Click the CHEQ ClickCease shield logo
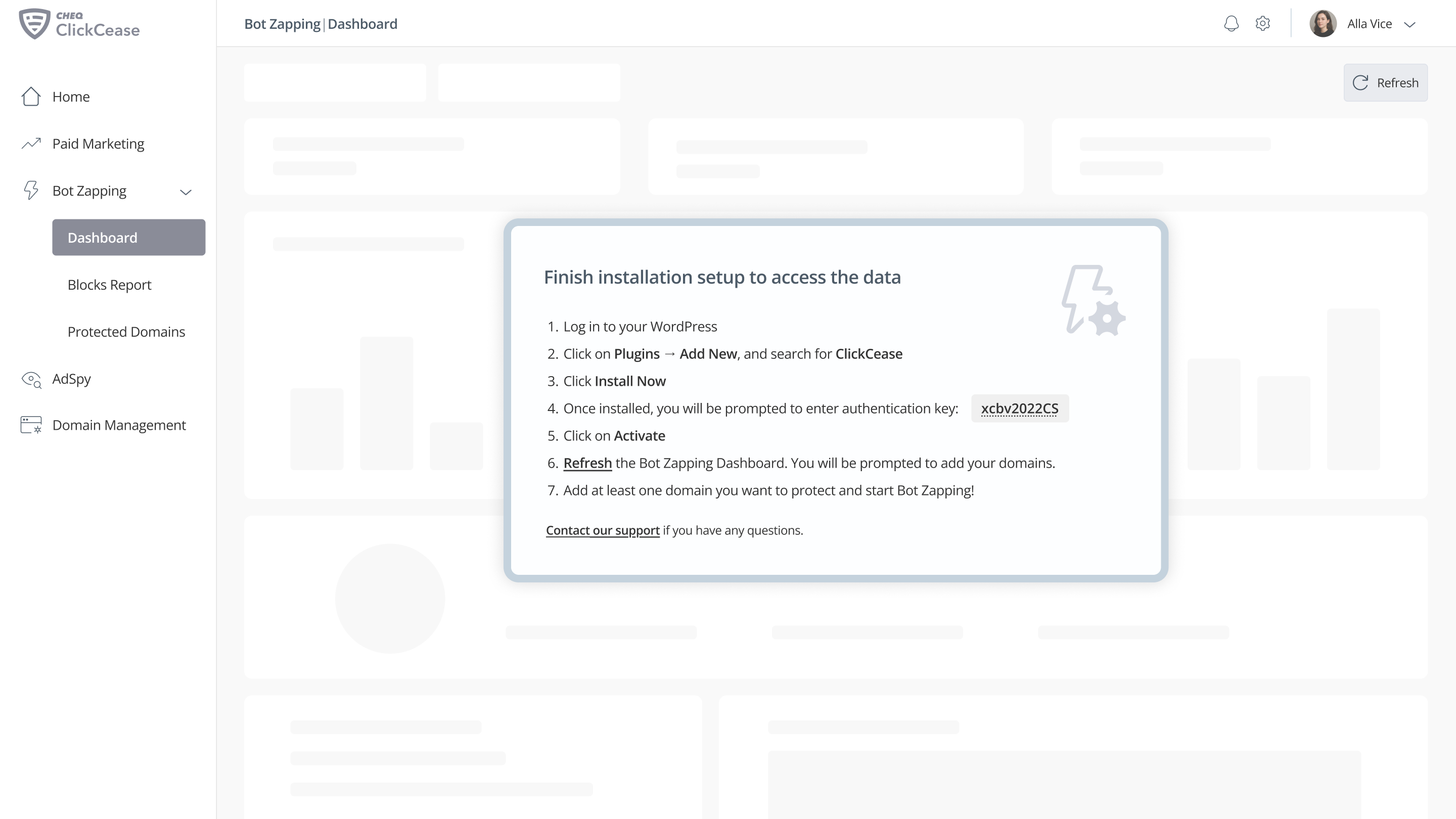The height and width of the screenshot is (819, 1456). 34,24
